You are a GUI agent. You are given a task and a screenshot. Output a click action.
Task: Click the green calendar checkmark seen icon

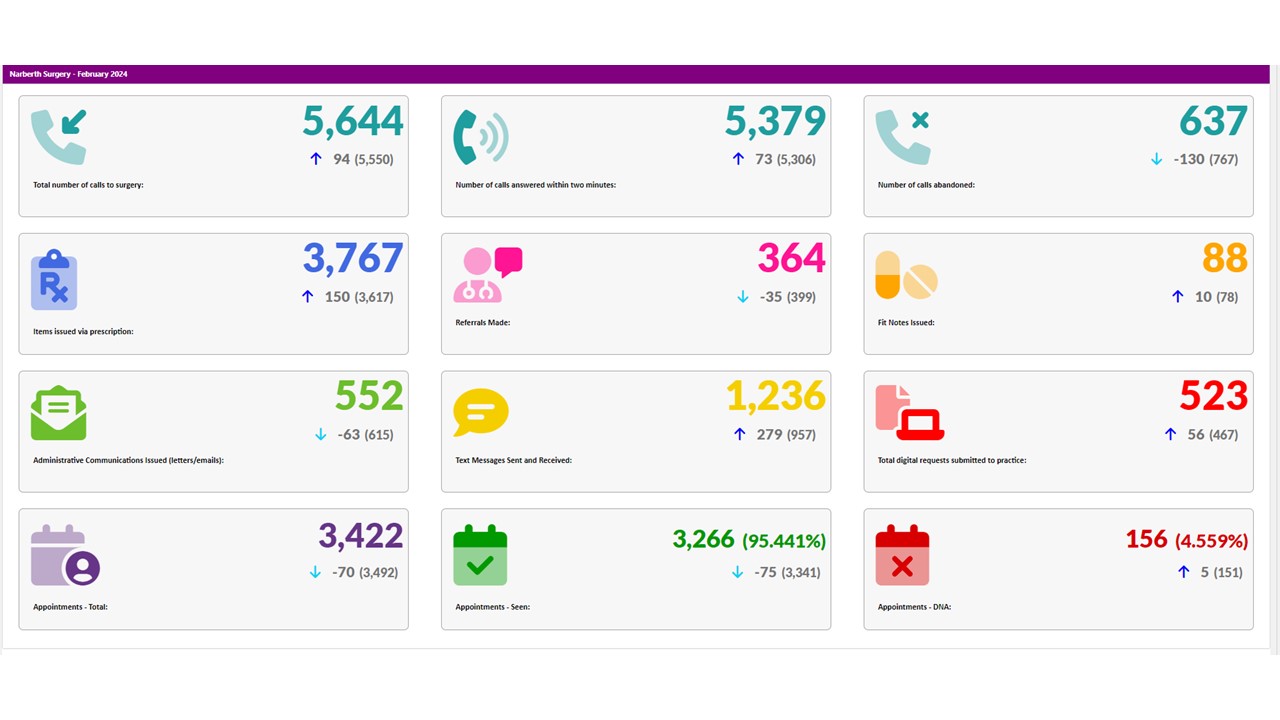coord(480,555)
